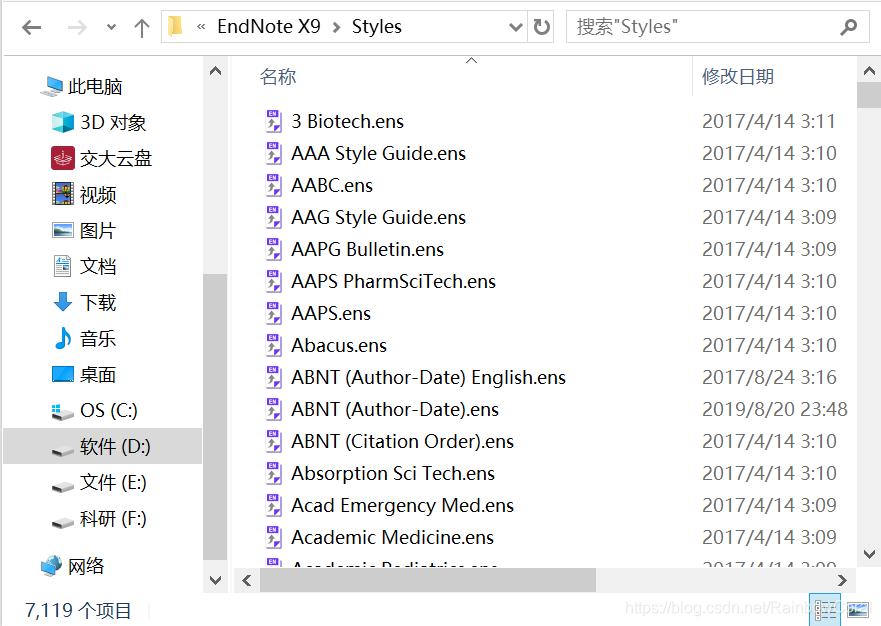Click the date 2017/8/24 3:16
This screenshot has height=626, width=881.
click(x=769, y=378)
